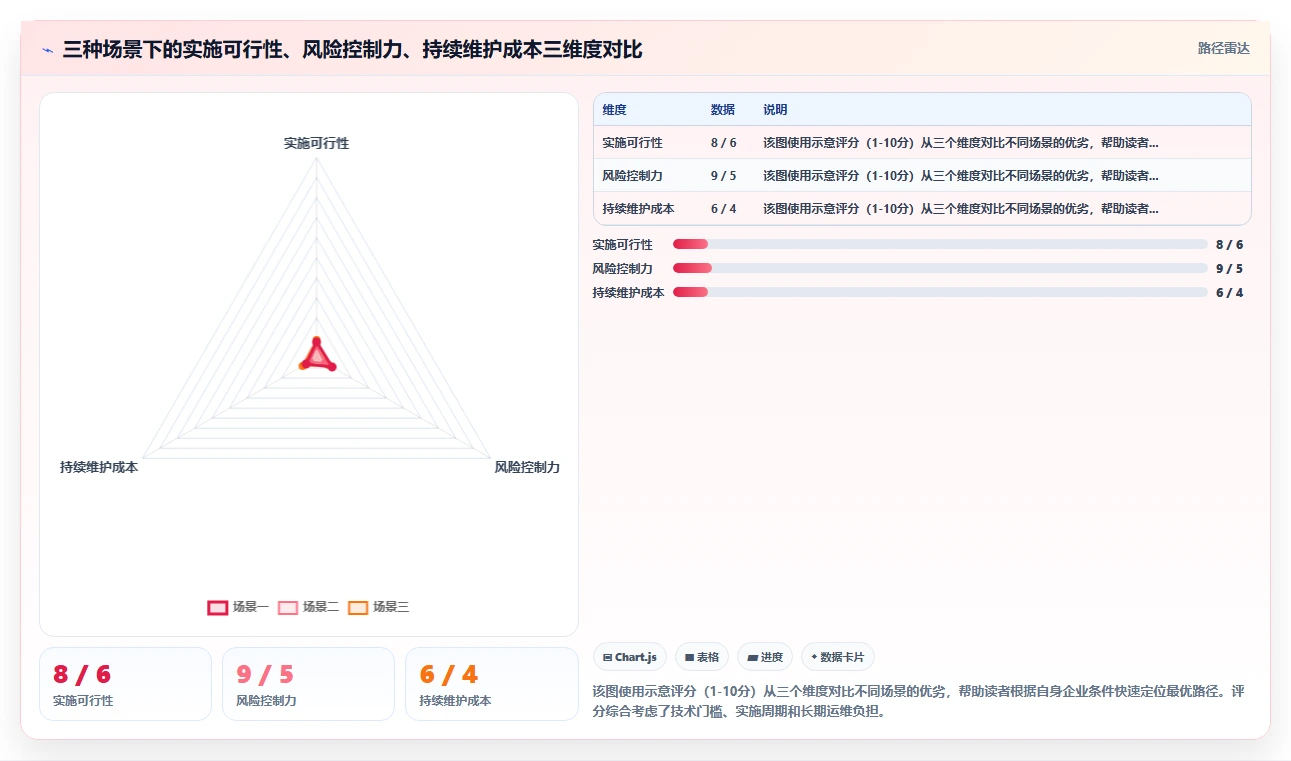
Task: Click the description paragraph below tags
Action: pos(918,701)
